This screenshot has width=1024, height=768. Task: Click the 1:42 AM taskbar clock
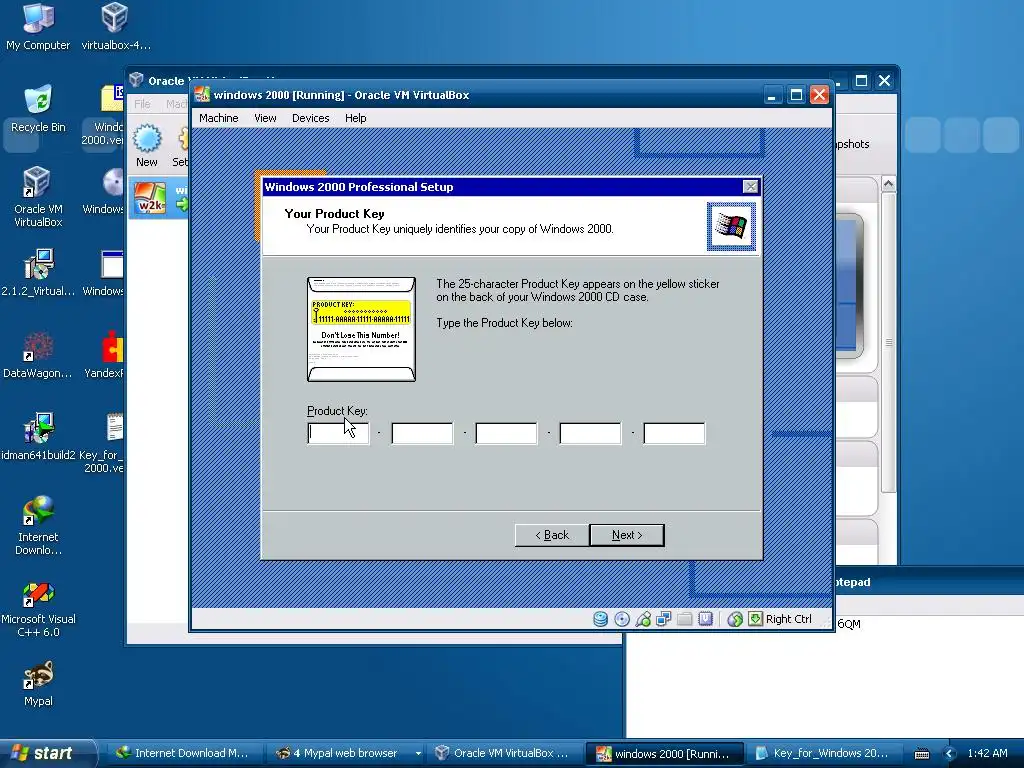tap(987, 754)
